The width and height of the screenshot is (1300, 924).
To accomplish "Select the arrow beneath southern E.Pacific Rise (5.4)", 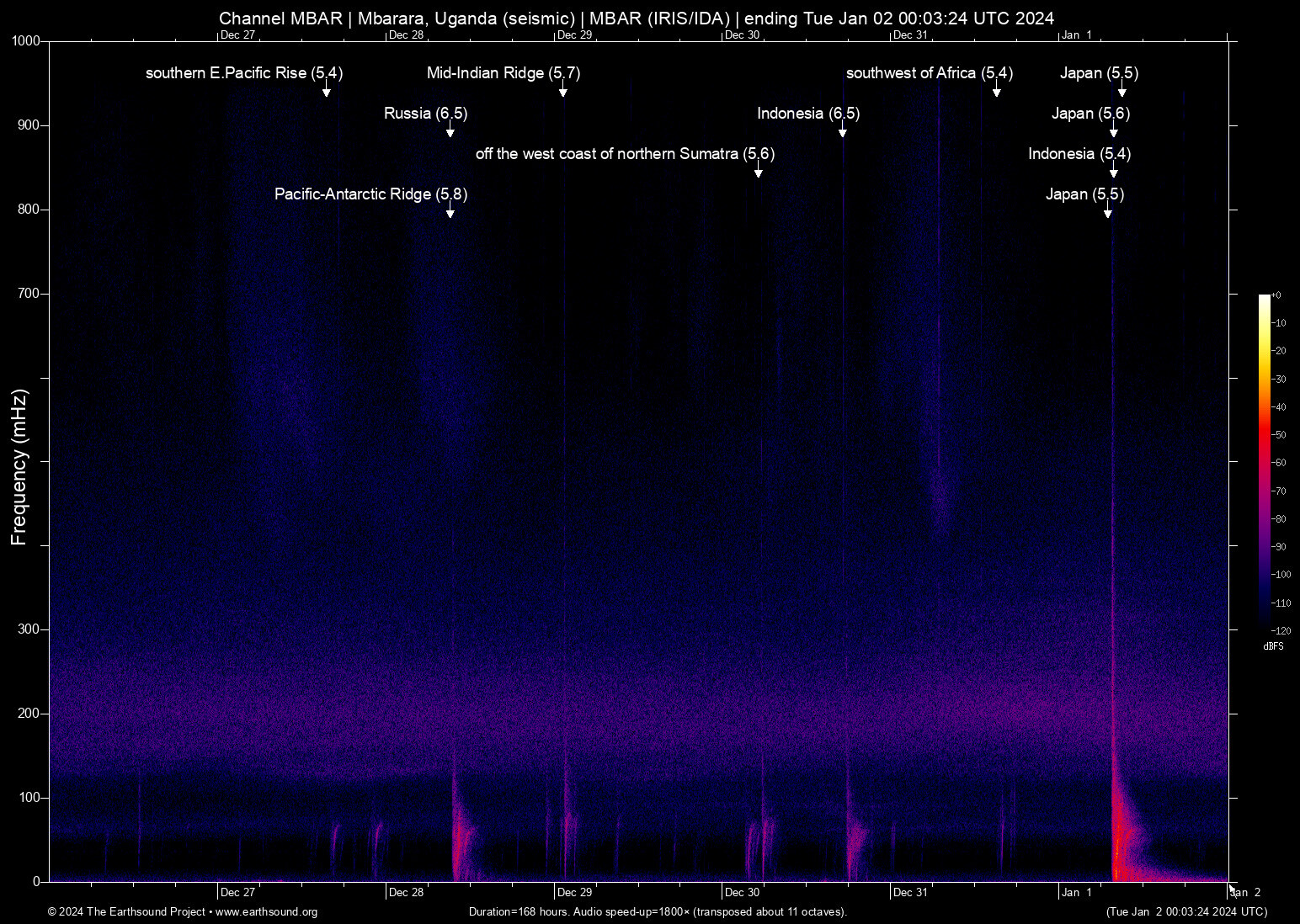I will pos(326,91).
